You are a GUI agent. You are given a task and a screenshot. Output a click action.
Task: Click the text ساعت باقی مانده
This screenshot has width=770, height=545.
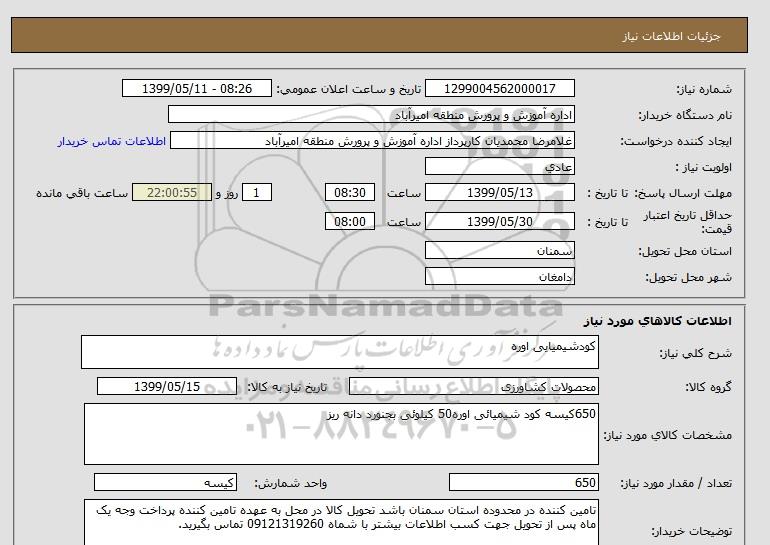[82, 193]
